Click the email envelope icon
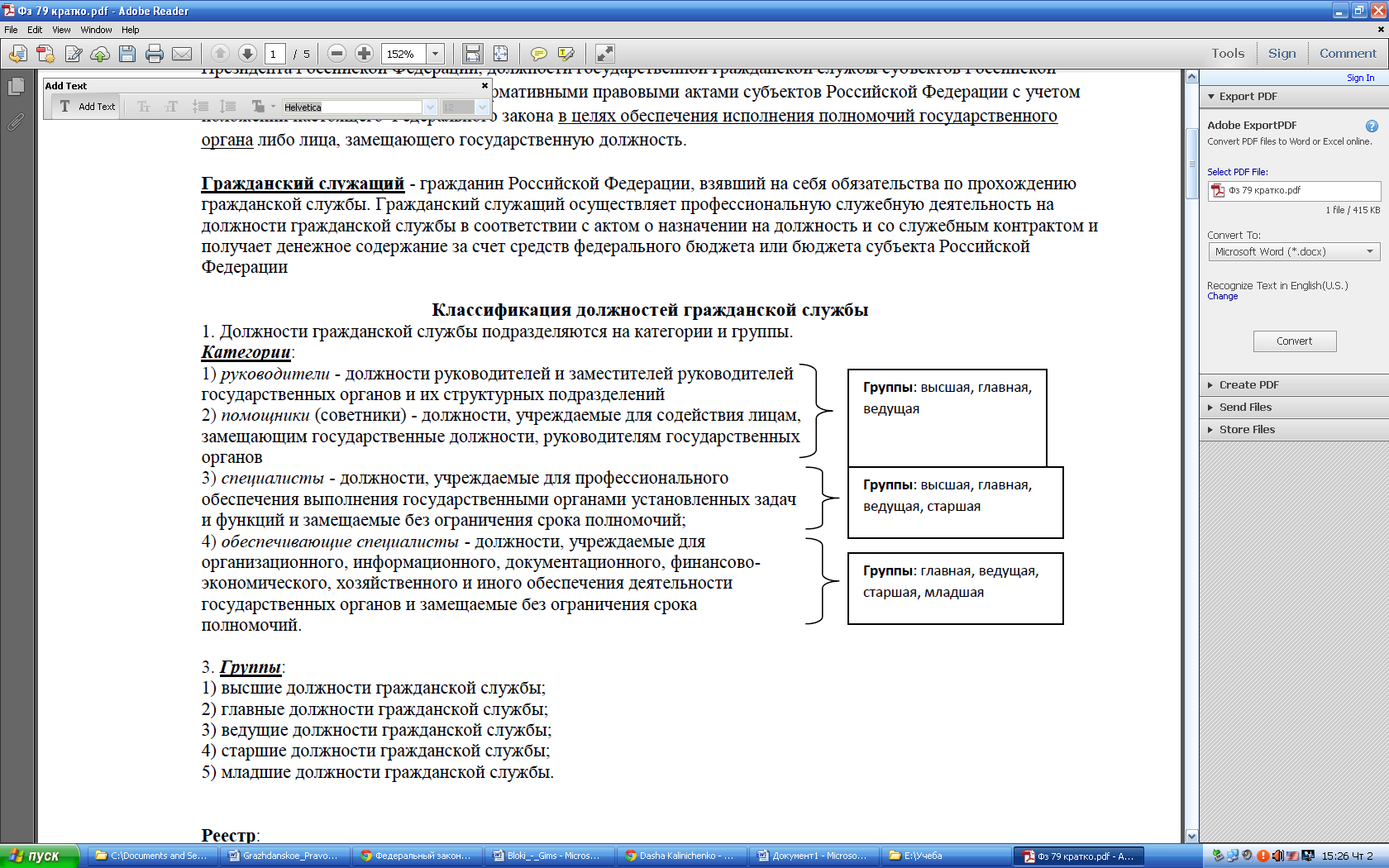 coord(182,54)
